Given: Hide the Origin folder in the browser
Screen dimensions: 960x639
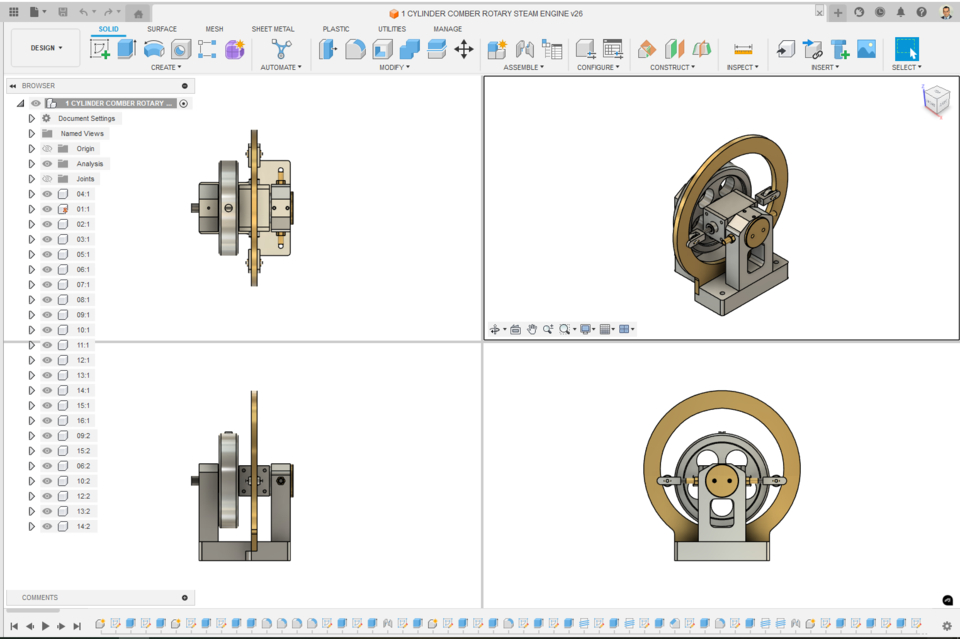Looking at the screenshot, I should click(47, 148).
